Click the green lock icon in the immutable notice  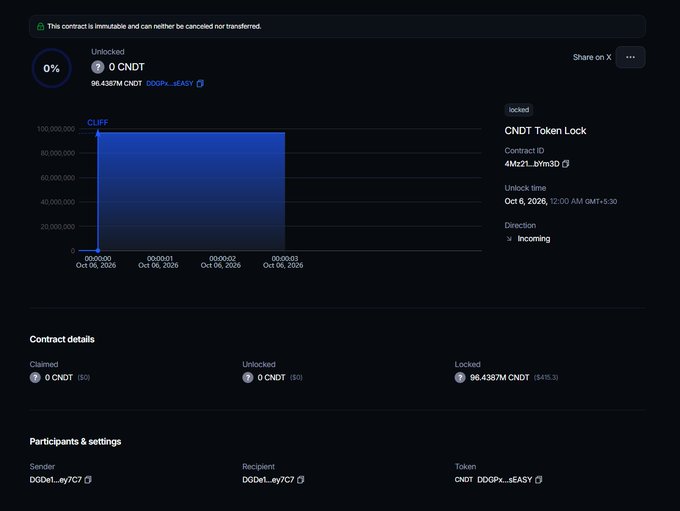pos(40,26)
